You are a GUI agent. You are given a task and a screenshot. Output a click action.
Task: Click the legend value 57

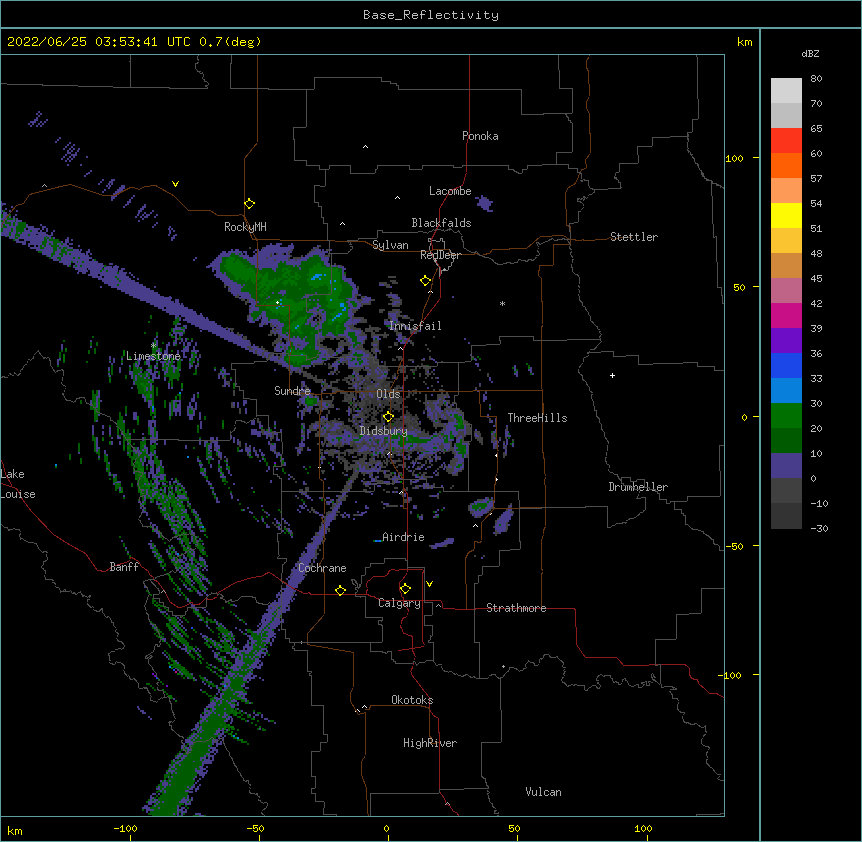816,179
